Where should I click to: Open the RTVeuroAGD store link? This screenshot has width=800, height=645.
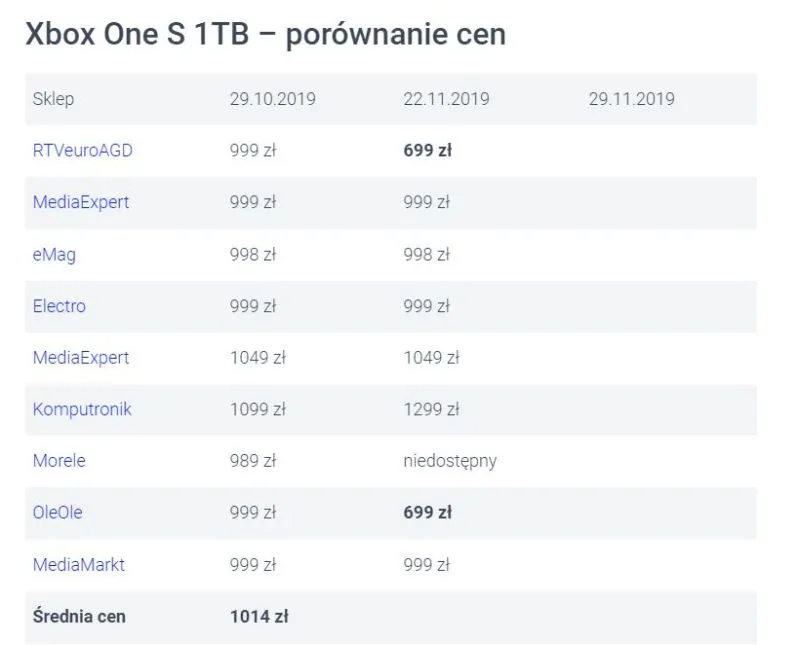(82, 150)
